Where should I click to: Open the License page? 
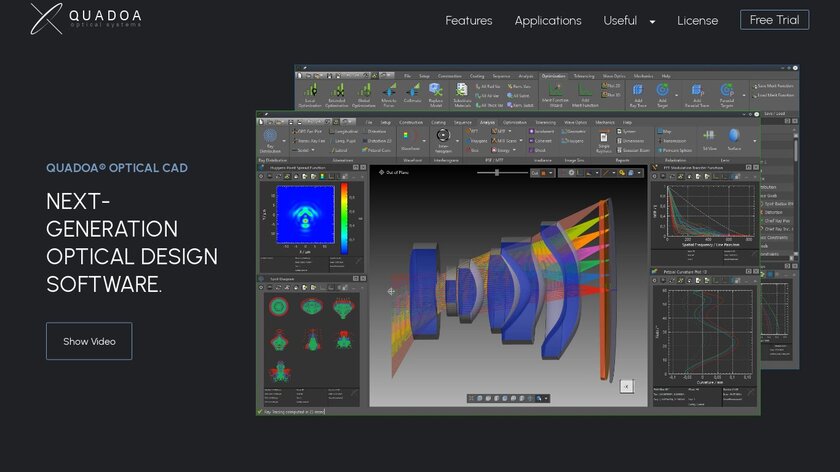[697, 20]
